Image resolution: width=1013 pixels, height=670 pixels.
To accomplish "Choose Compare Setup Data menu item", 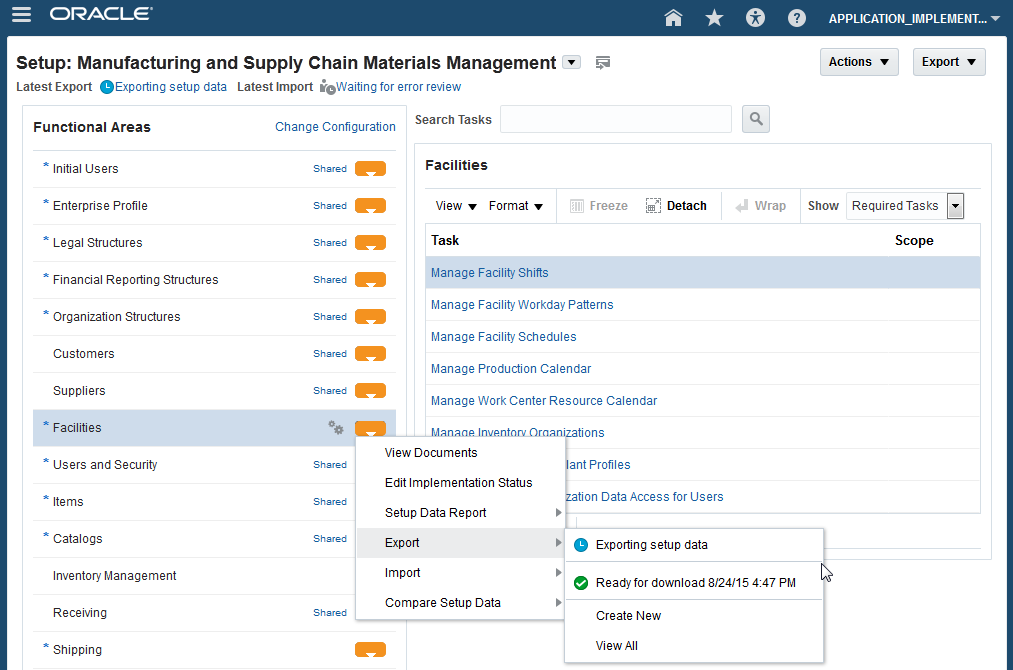I will (443, 603).
